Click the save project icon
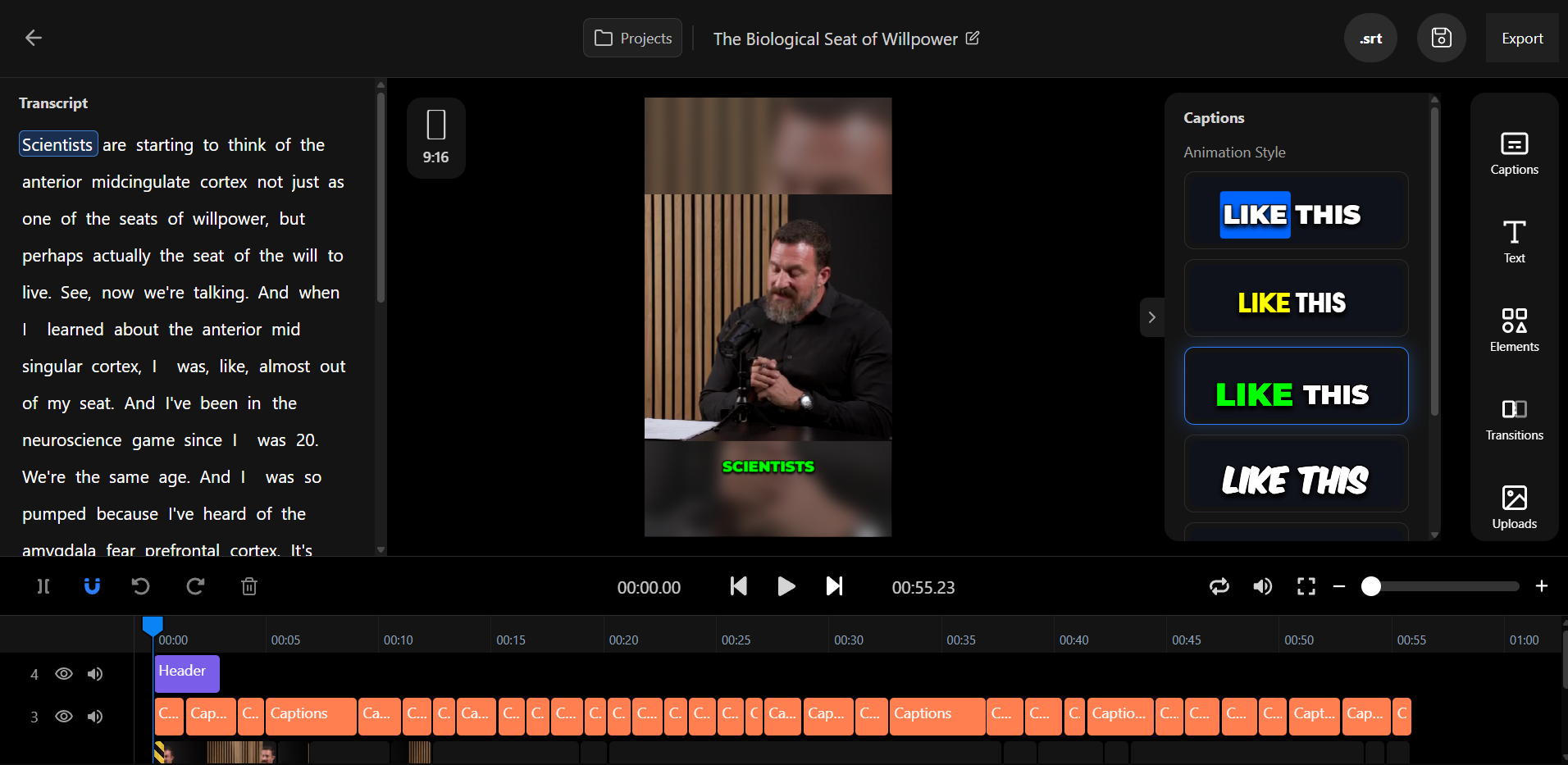 [1441, 38]
